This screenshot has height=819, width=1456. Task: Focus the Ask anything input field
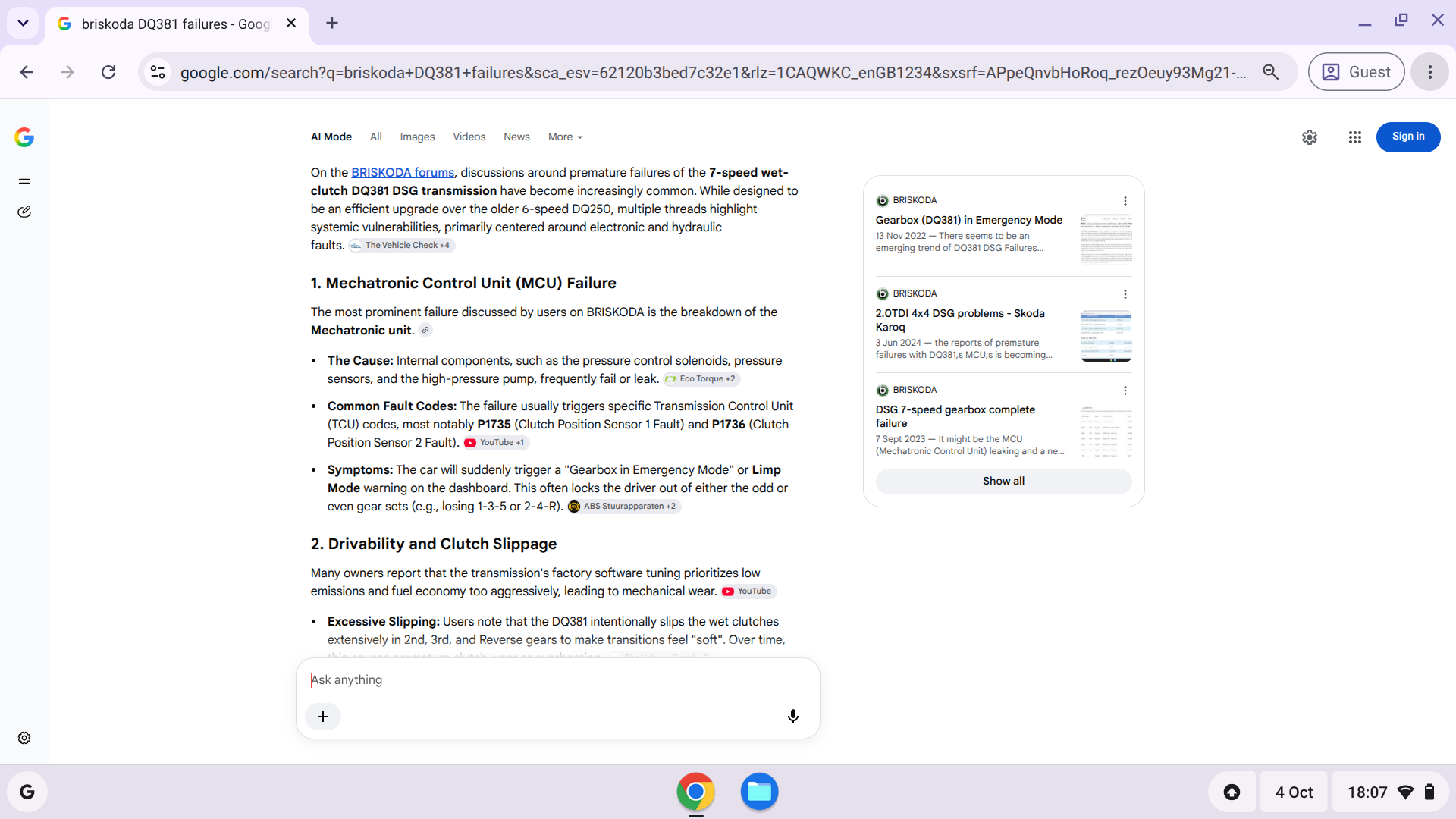tap(557, 680)
